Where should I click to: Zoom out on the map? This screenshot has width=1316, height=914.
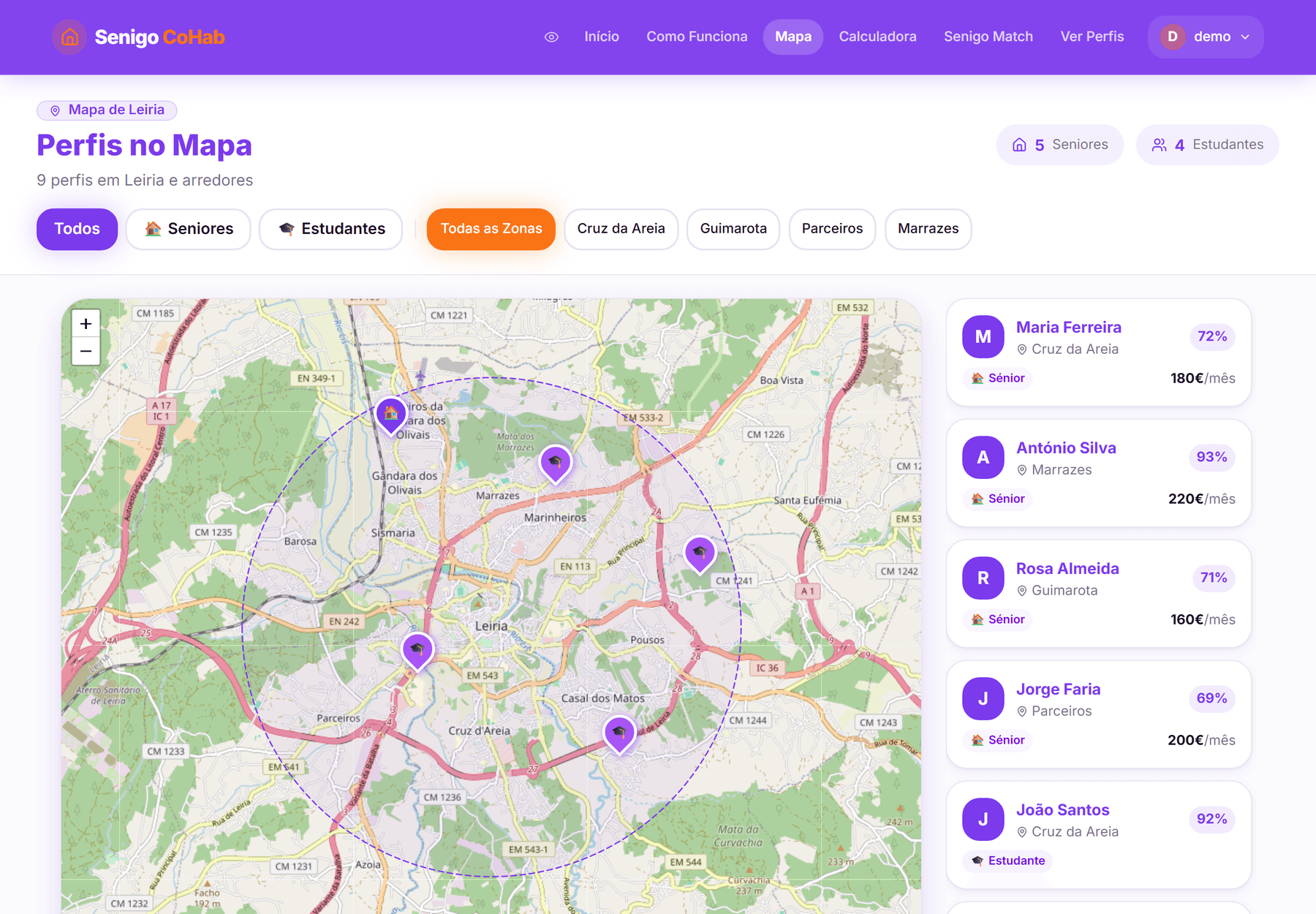[x=86, y=352]
